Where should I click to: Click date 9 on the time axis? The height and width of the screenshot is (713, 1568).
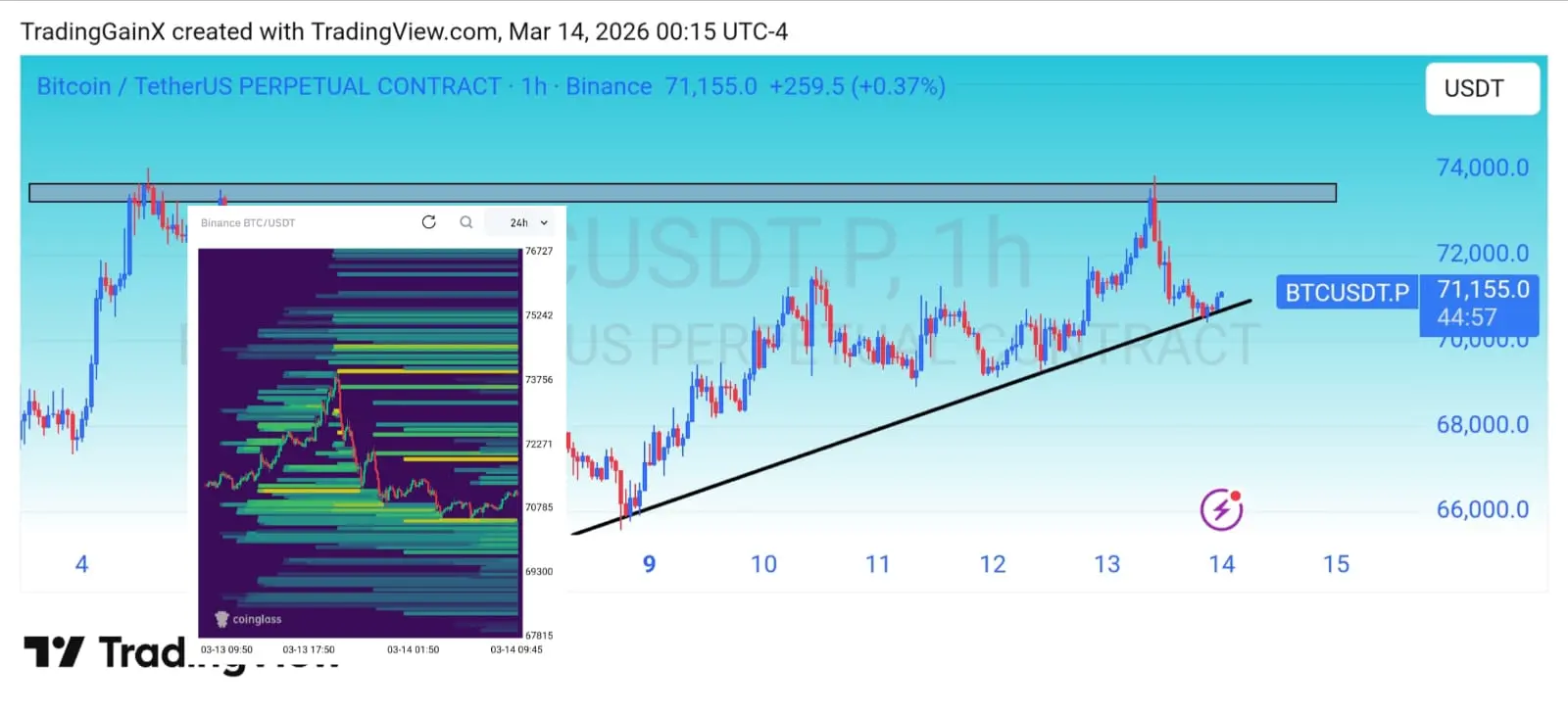(649, 564)
